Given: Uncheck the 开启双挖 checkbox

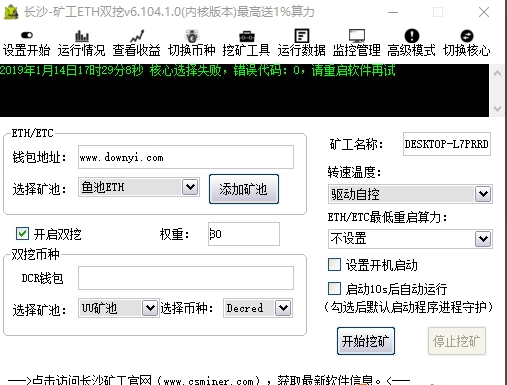Looking at the screenshot, I should (x=22, y=234).
